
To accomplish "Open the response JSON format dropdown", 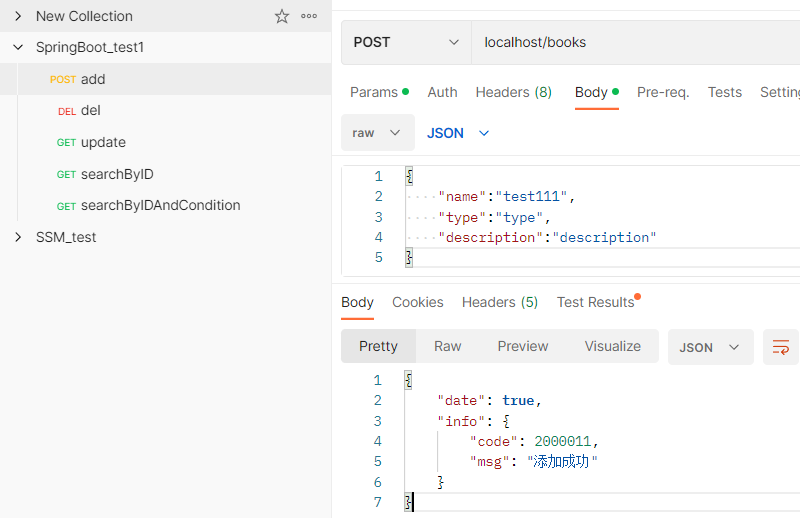I will point(710,347).
